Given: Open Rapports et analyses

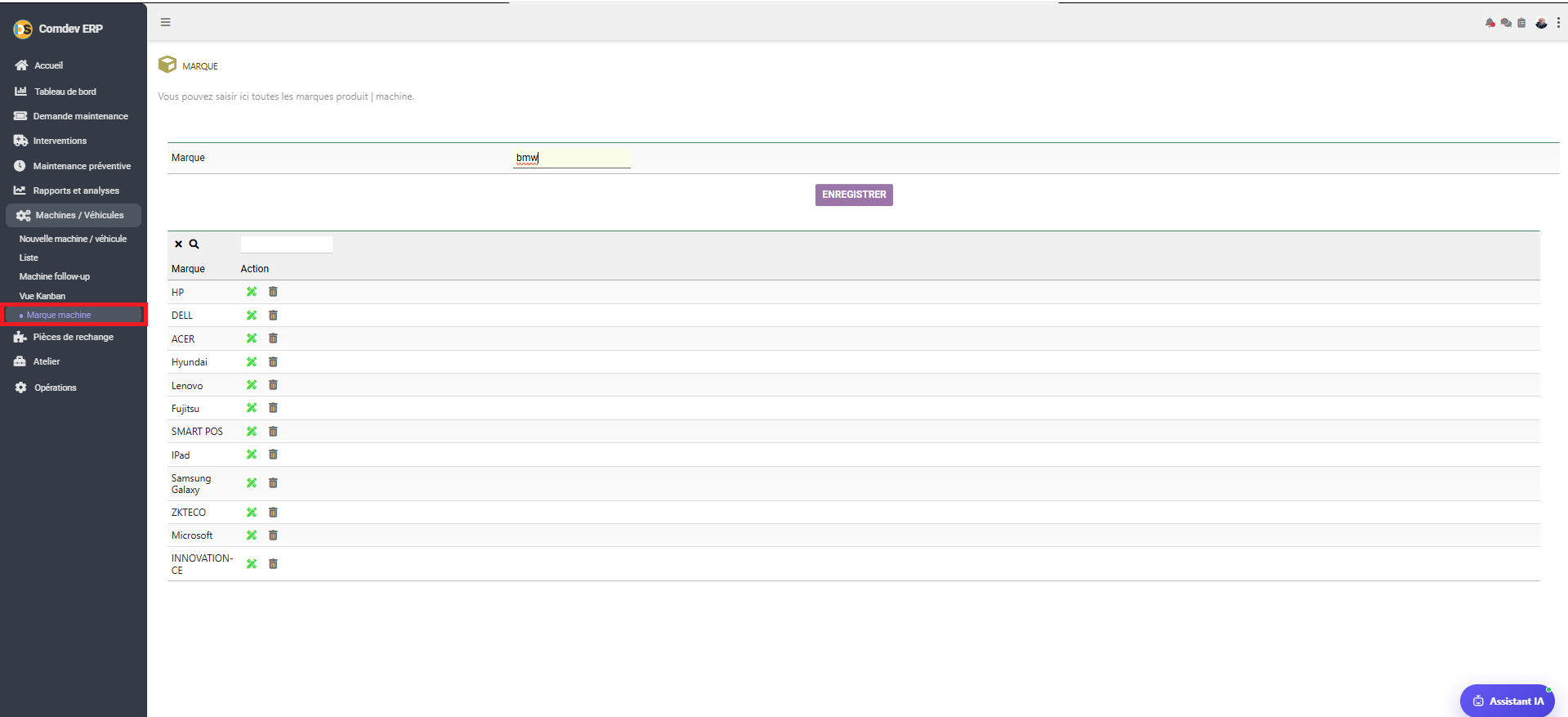Looking at the screenshot, I should [76, 190].
